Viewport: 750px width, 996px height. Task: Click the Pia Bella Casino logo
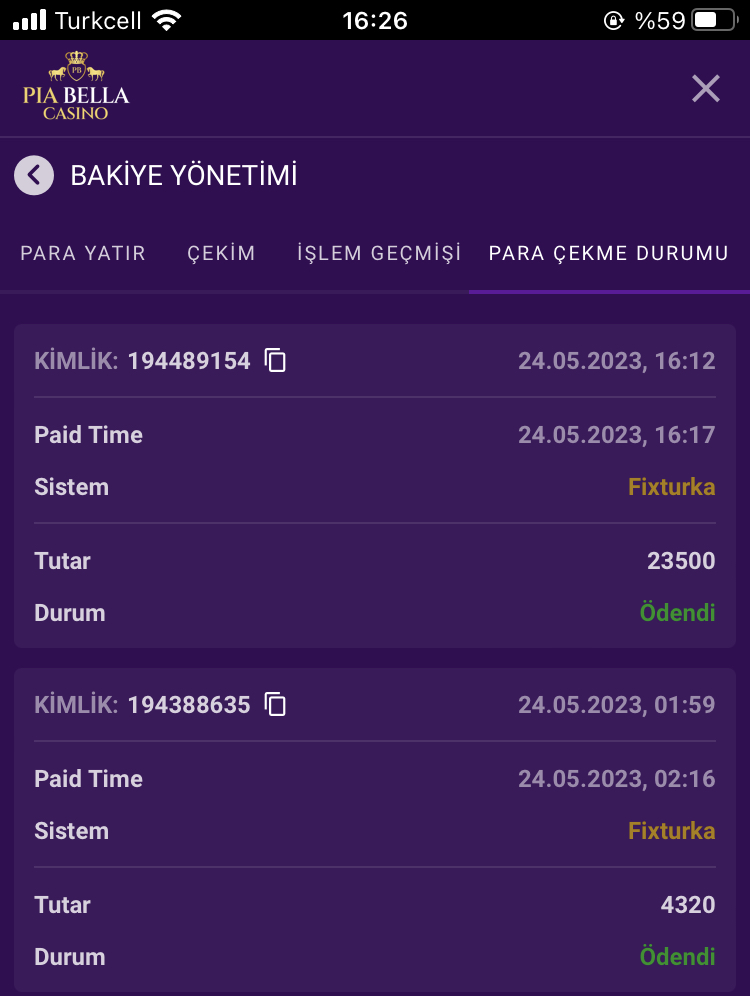tap(76, 87)
